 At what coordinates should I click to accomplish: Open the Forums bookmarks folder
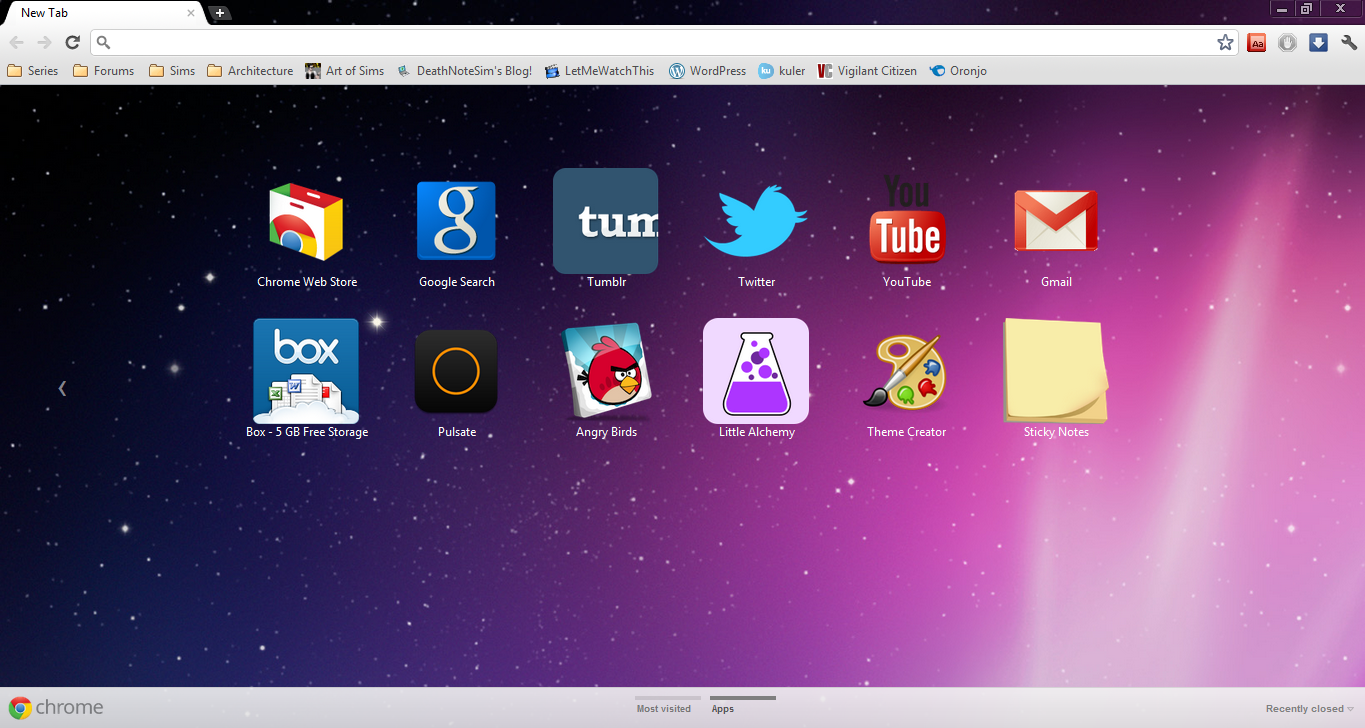pos(103,71)
